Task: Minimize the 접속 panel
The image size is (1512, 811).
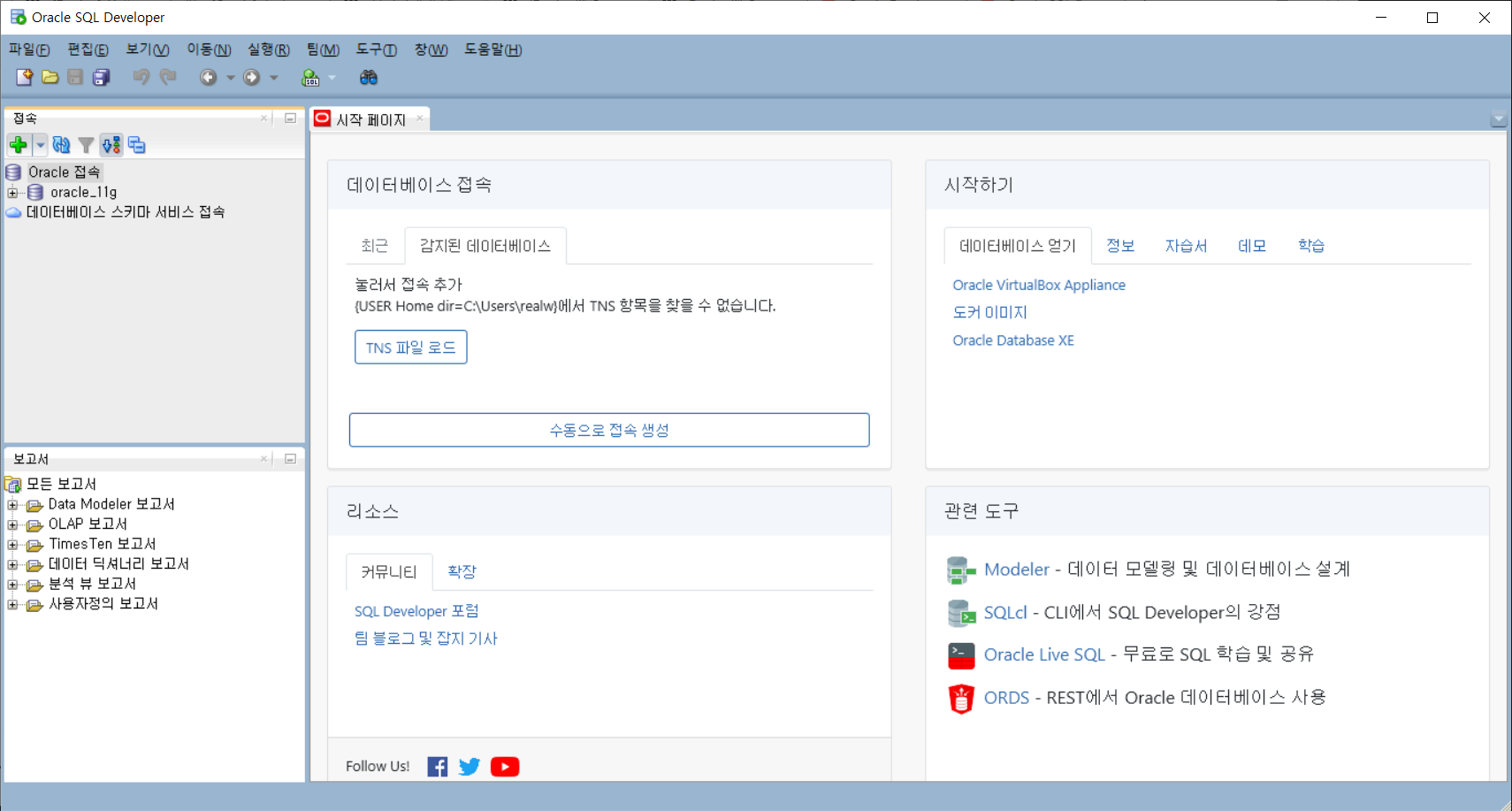Action: point(290,118)
